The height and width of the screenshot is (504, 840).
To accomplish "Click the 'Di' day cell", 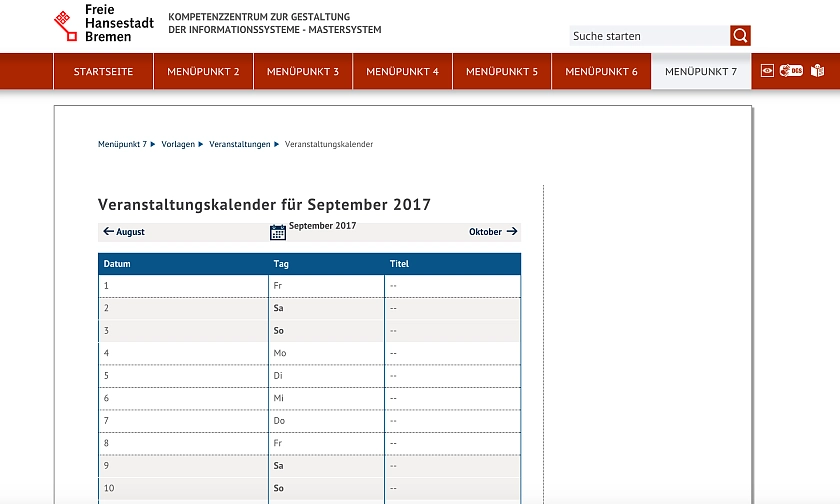I will coord(326,375).
